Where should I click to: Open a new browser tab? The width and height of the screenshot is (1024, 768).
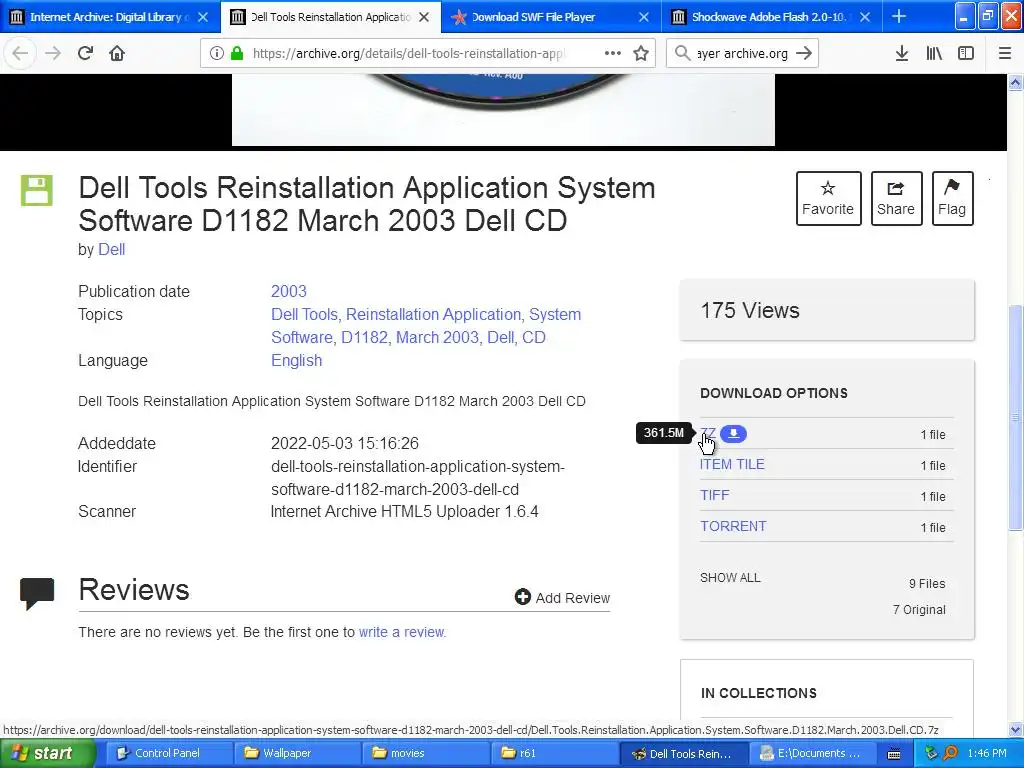coord(899,16)
